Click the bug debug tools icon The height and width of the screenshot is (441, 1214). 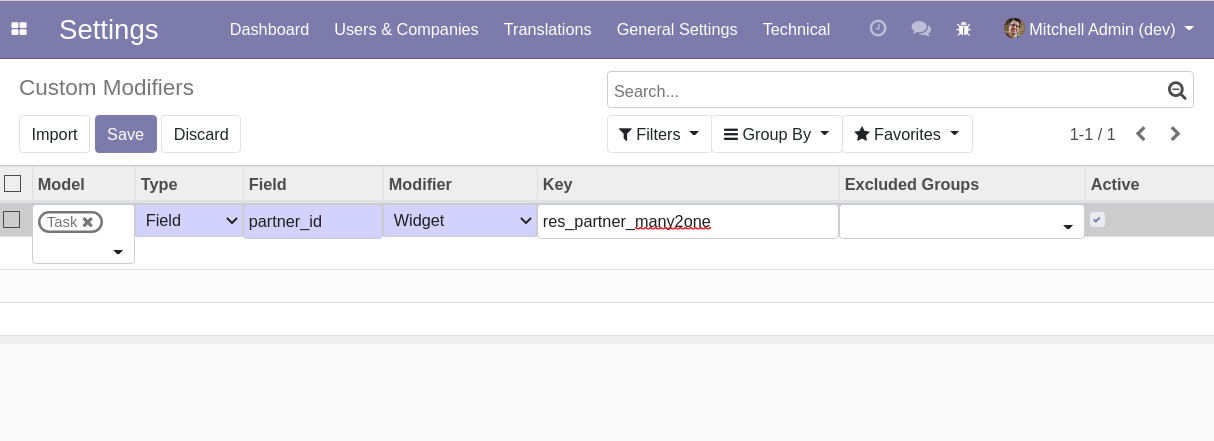964,29
